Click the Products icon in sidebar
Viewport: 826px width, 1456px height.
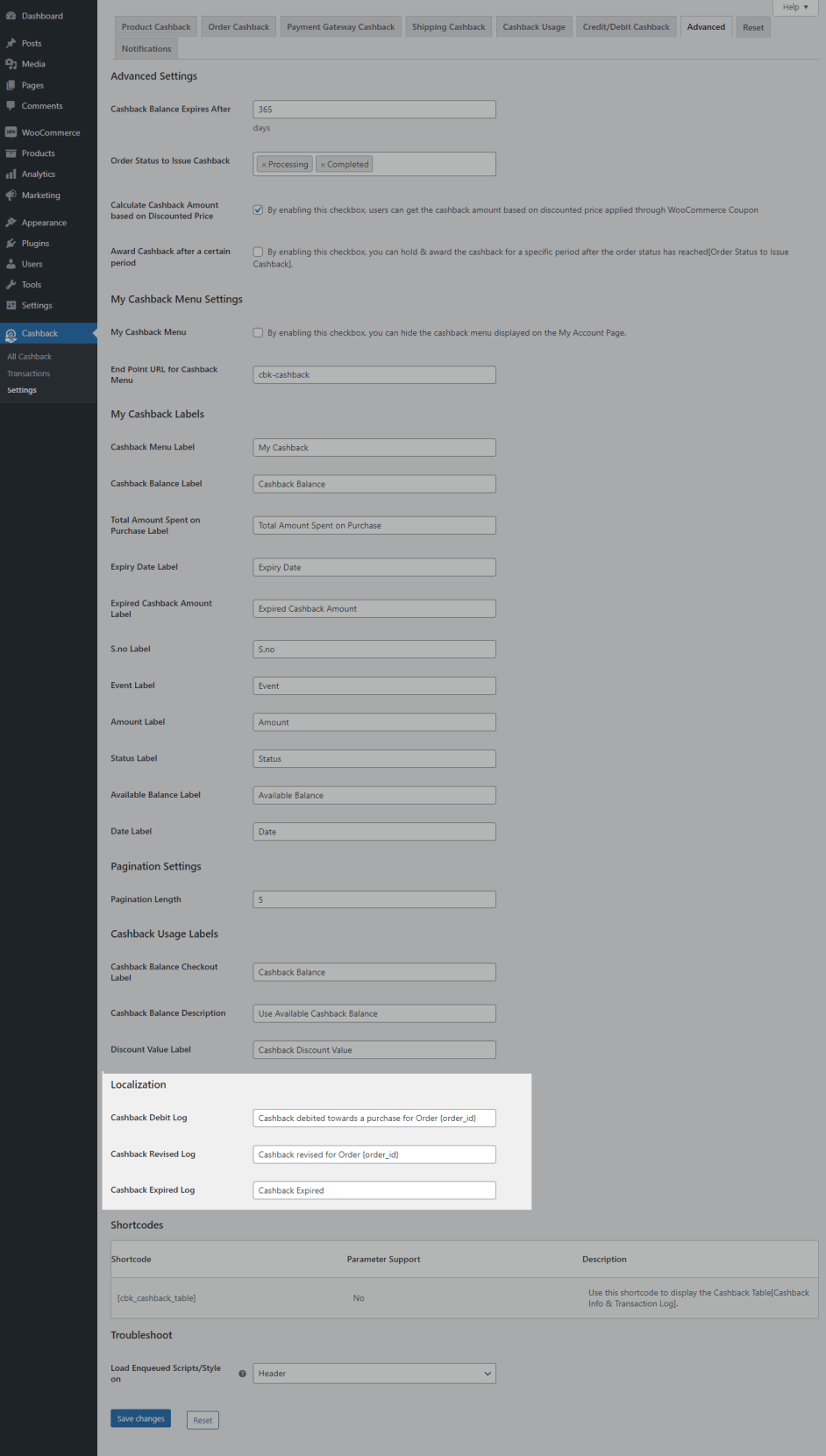pos(11,153)
